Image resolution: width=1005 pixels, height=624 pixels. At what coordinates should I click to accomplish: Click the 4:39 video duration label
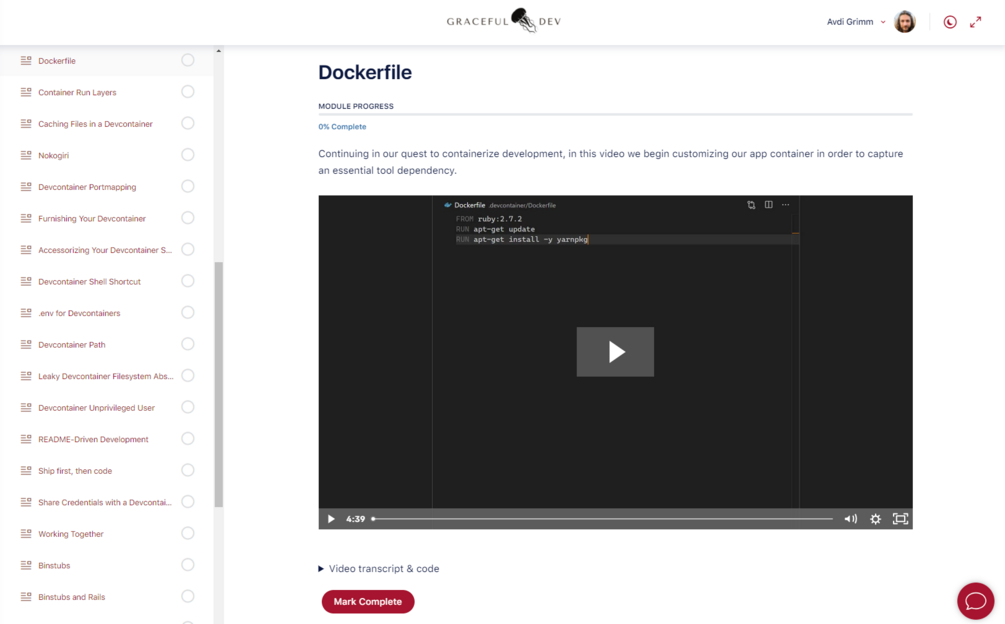[356, 519]
